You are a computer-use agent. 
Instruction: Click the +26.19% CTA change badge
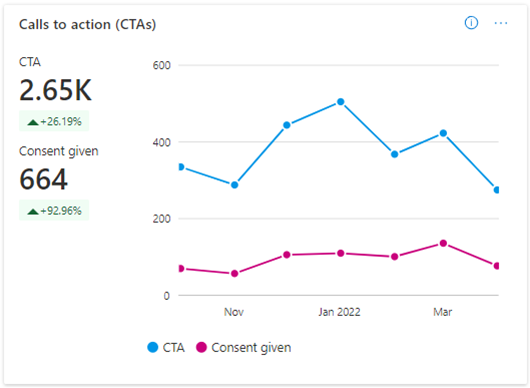54,121
